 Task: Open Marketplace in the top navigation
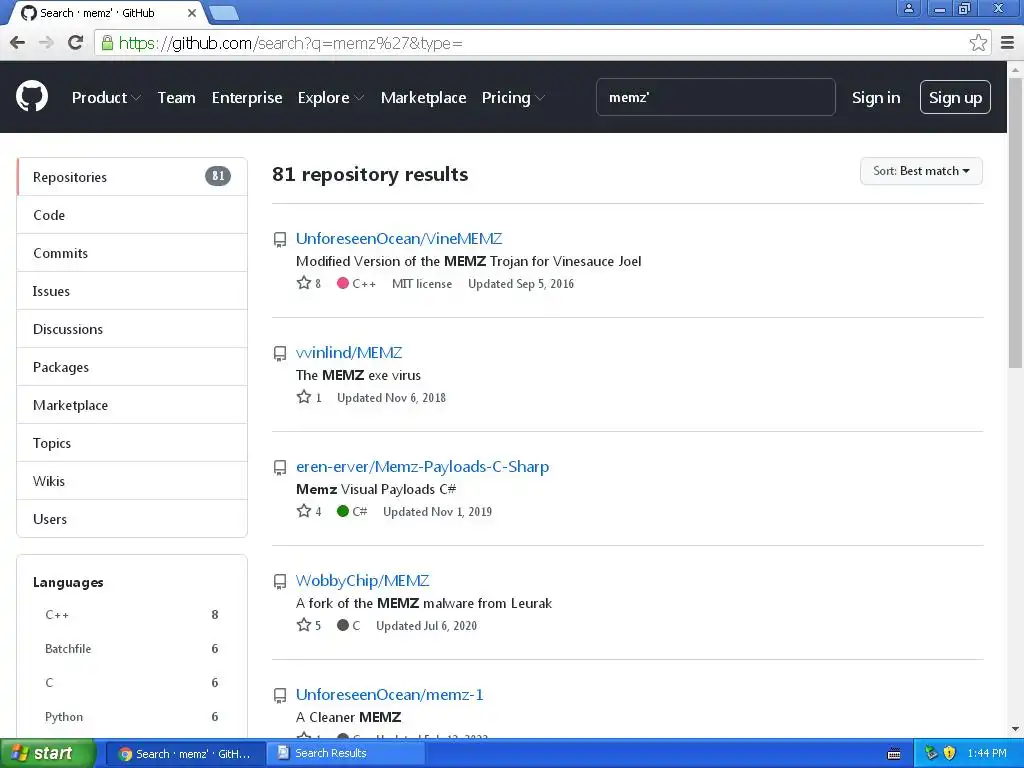tap(423, 97)
